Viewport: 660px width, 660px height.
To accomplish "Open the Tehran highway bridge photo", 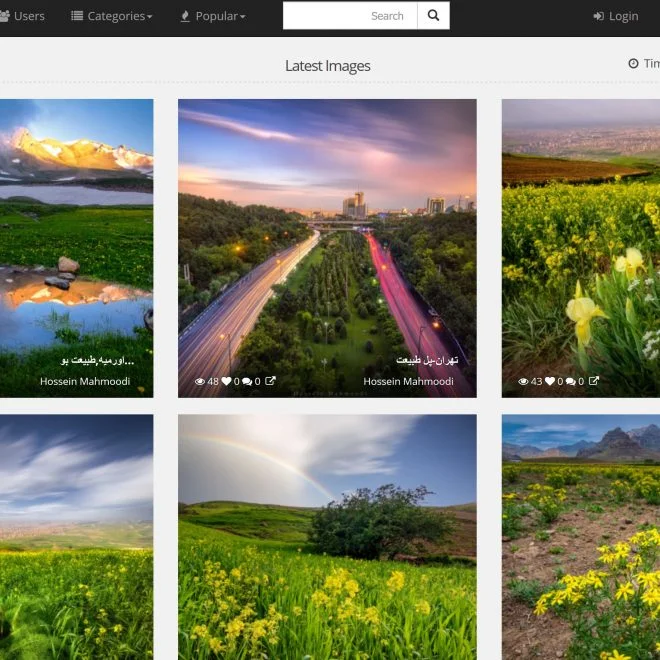I will (327, 248).
